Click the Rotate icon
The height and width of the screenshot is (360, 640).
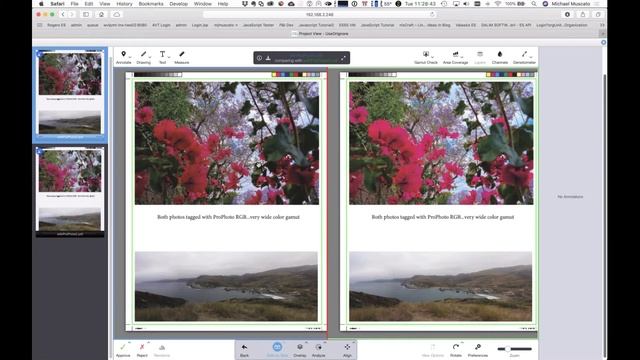point(456,347)
